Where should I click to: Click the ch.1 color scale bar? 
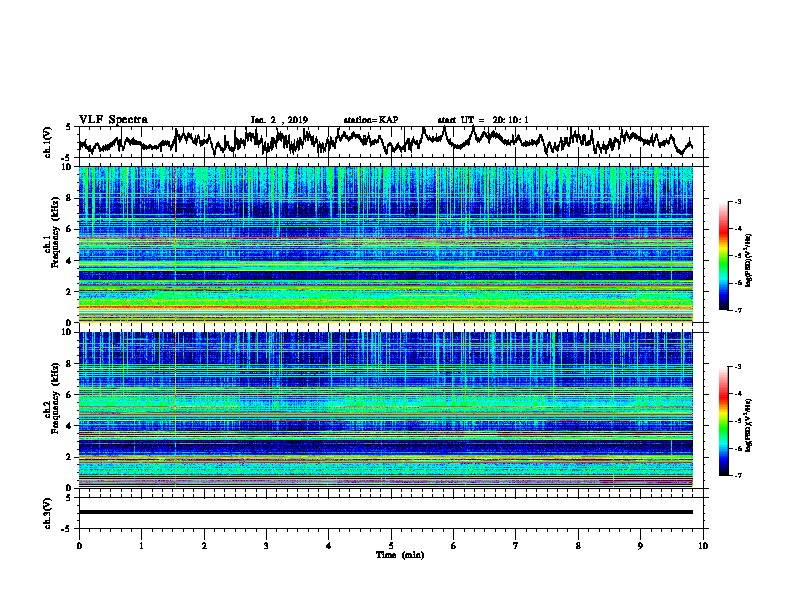[723, 256]
